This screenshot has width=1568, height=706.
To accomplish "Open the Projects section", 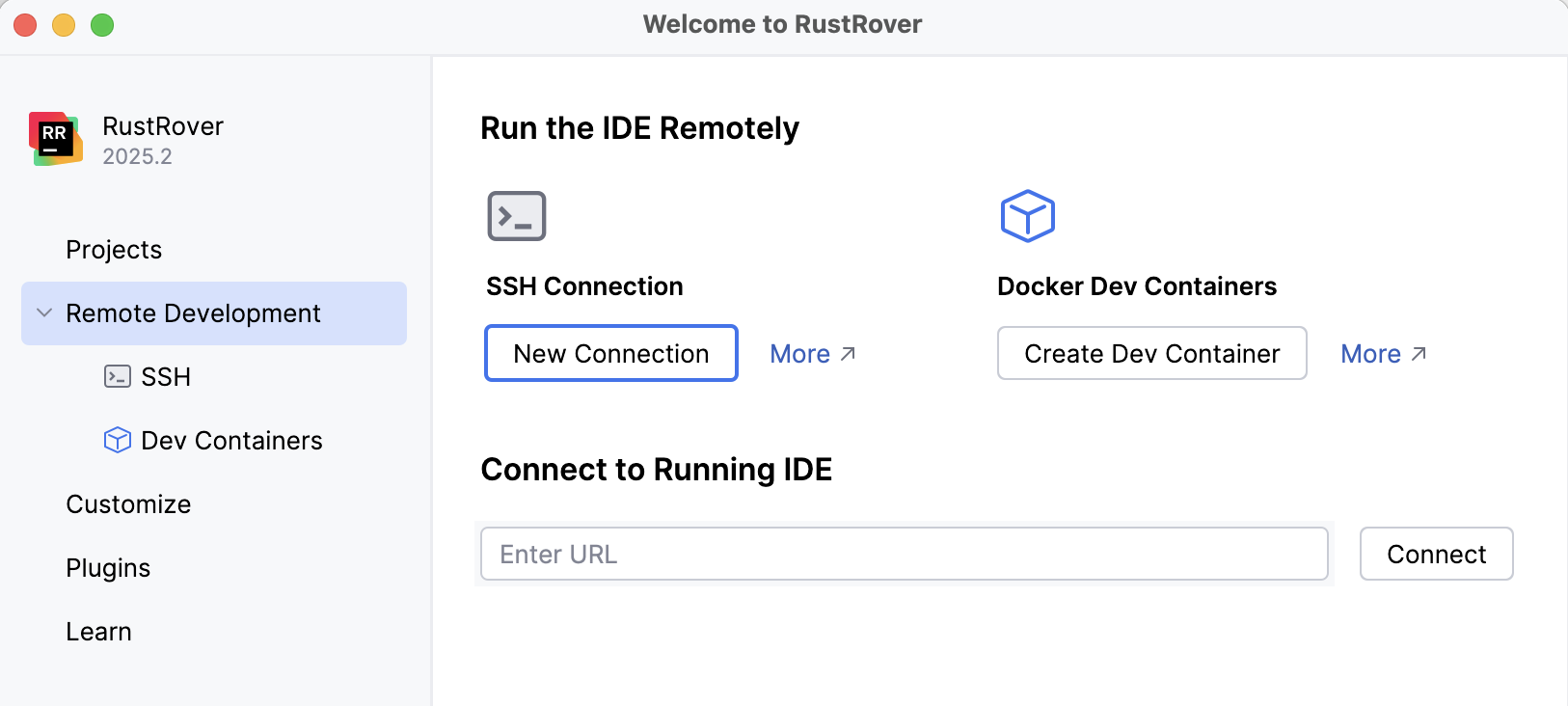I will click(x=114, y=250).
